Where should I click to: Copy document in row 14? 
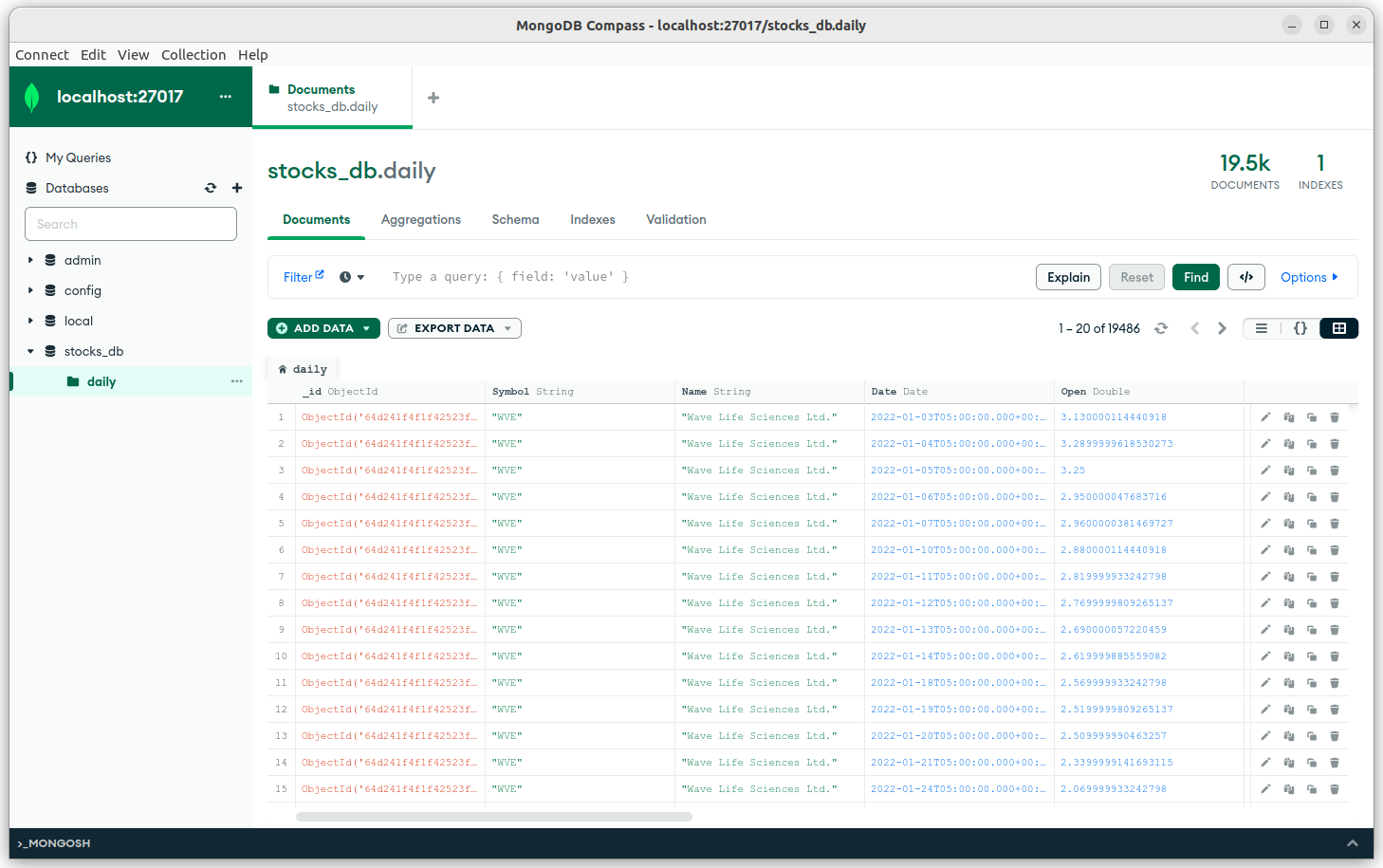click(x=1289, y=763)
